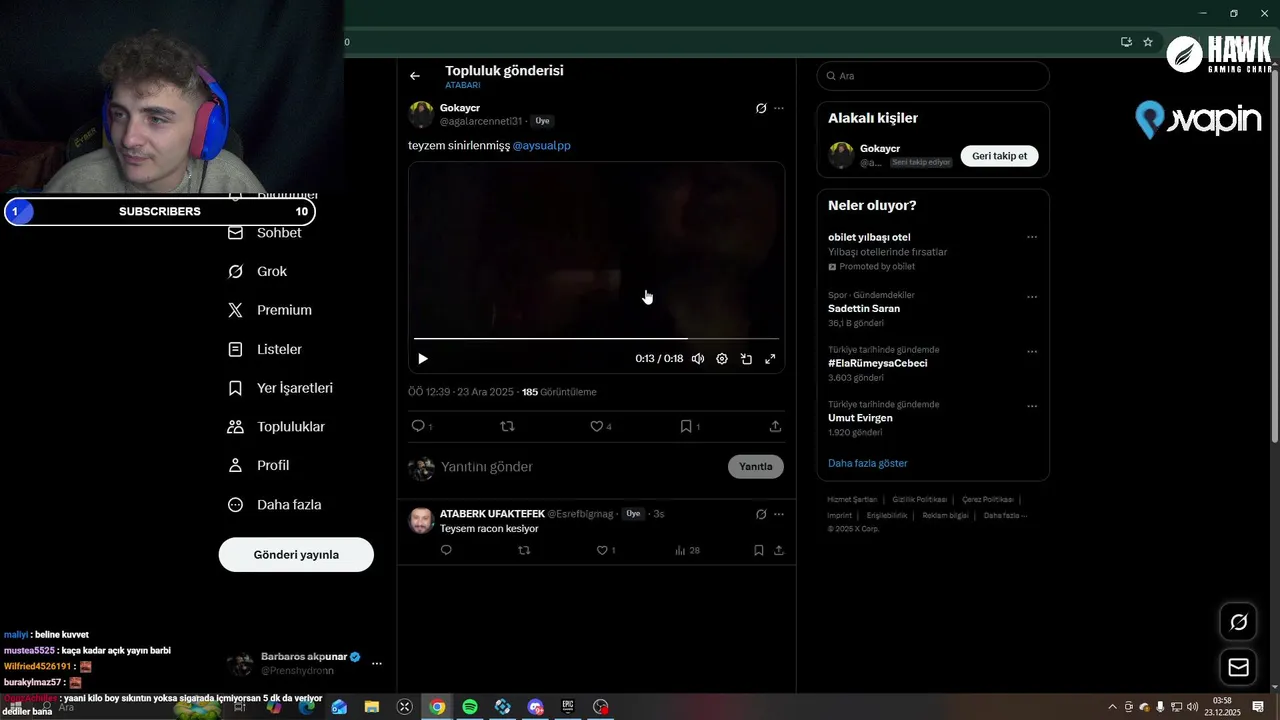Screen dimensions: 1280x720
Task: Open video settings gear icon
Action: 722,359
